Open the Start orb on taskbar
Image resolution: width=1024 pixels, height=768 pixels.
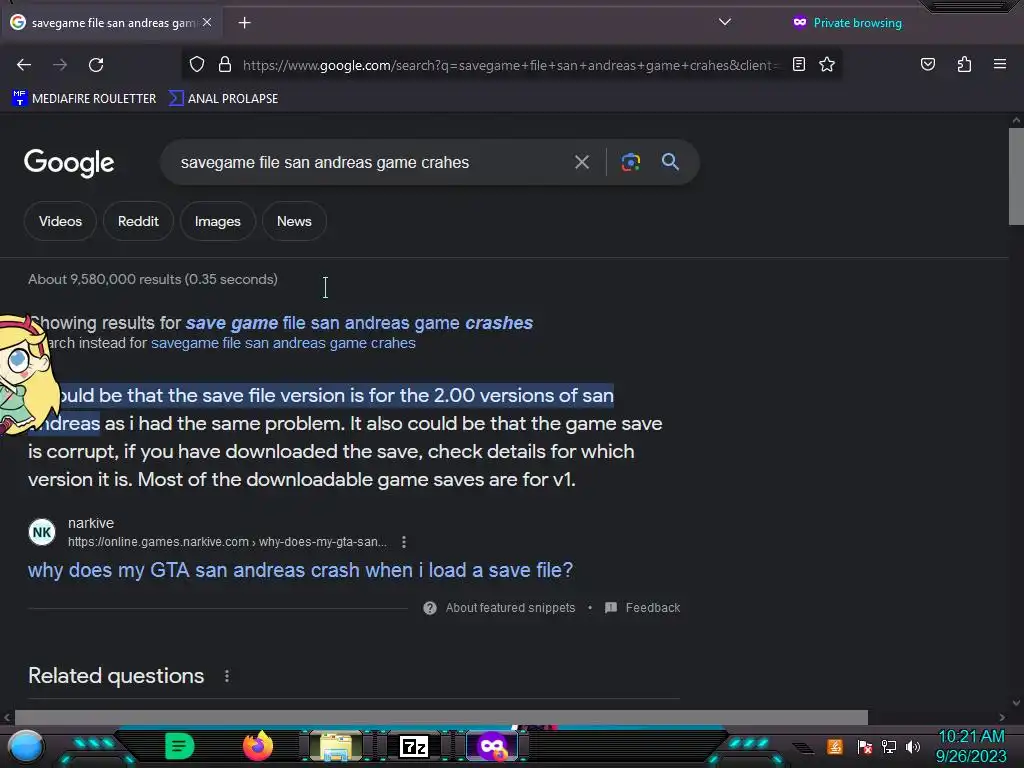pyautogui.click(x=26, y=746)
